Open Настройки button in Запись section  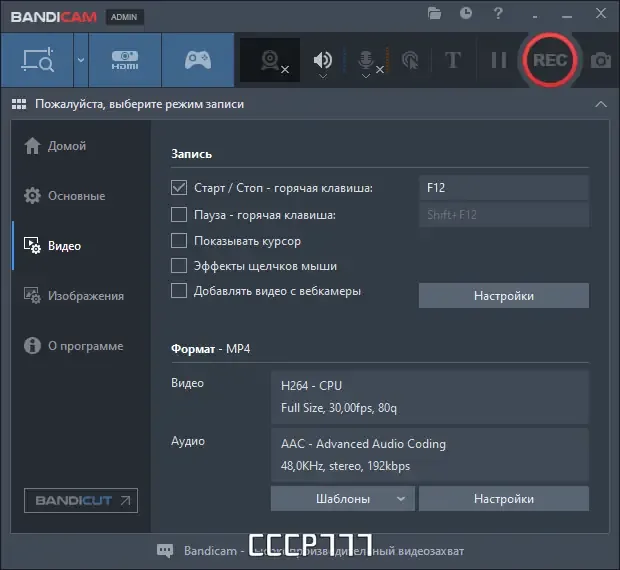click(504, 296)
